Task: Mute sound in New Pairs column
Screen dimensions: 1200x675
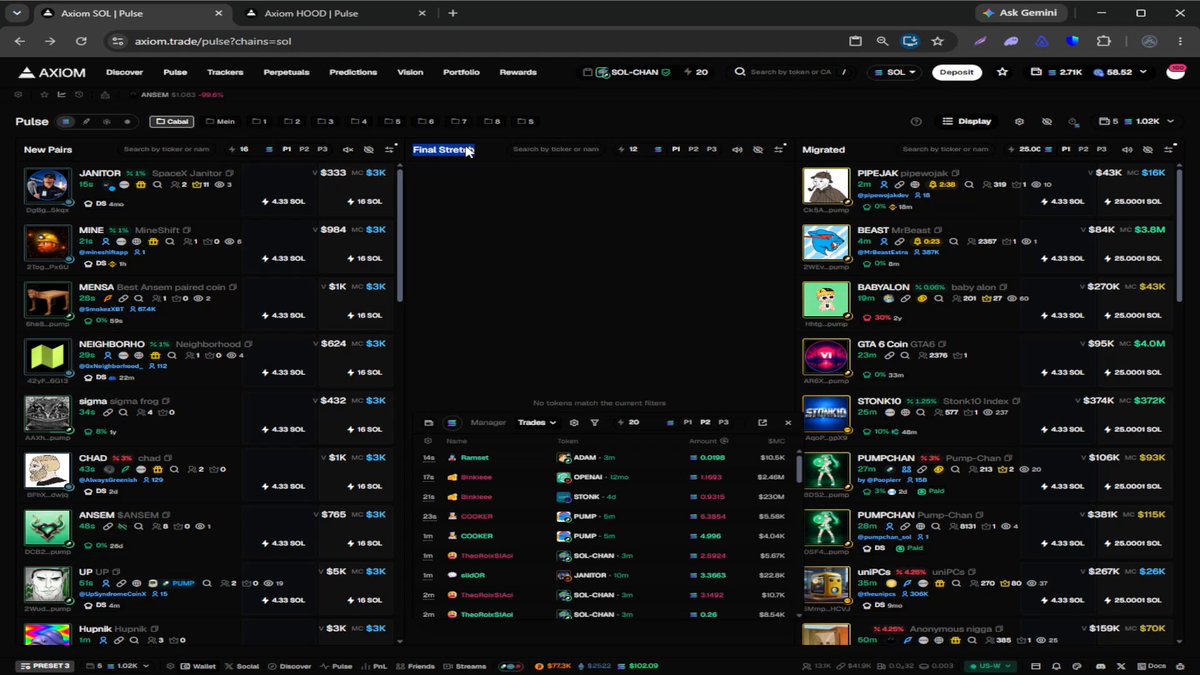Action: pos(348,149)
